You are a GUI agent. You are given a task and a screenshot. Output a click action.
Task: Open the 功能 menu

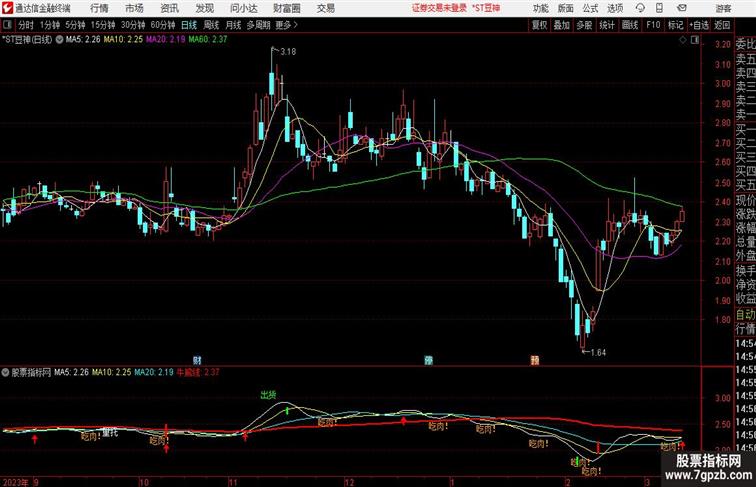(540, 8)
